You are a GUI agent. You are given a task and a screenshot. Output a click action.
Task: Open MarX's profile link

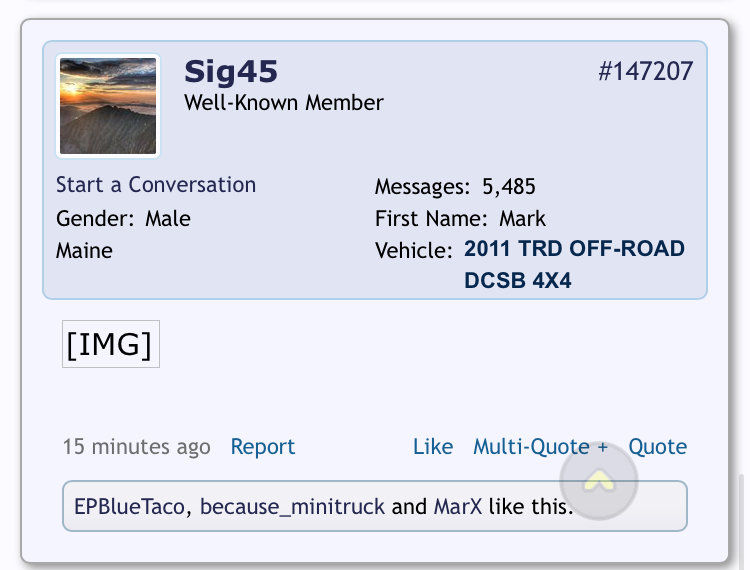pyautogui.click(x=458, y=506)
